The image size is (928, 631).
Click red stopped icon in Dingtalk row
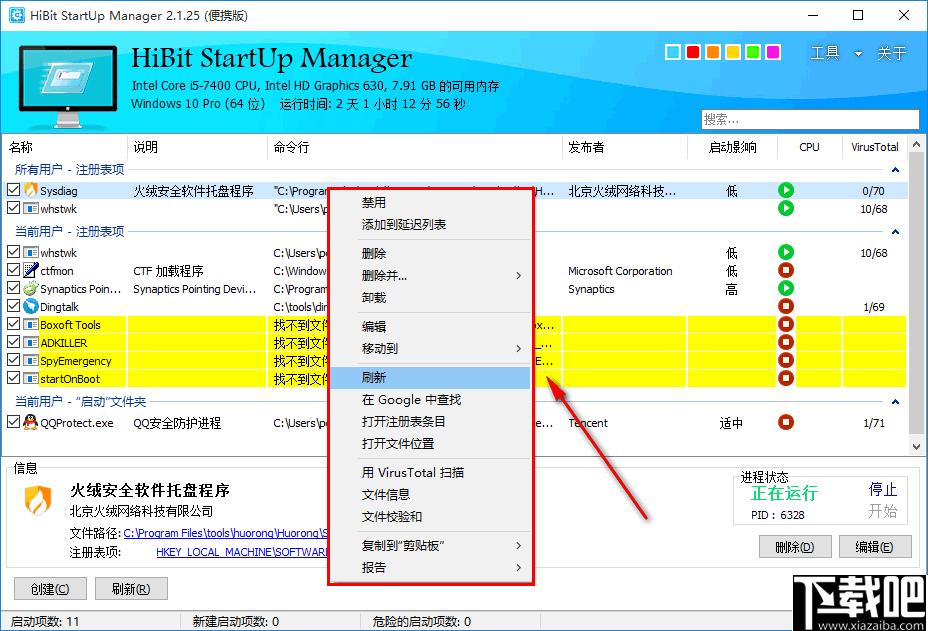pyautogui.click(x=785, y=307)
